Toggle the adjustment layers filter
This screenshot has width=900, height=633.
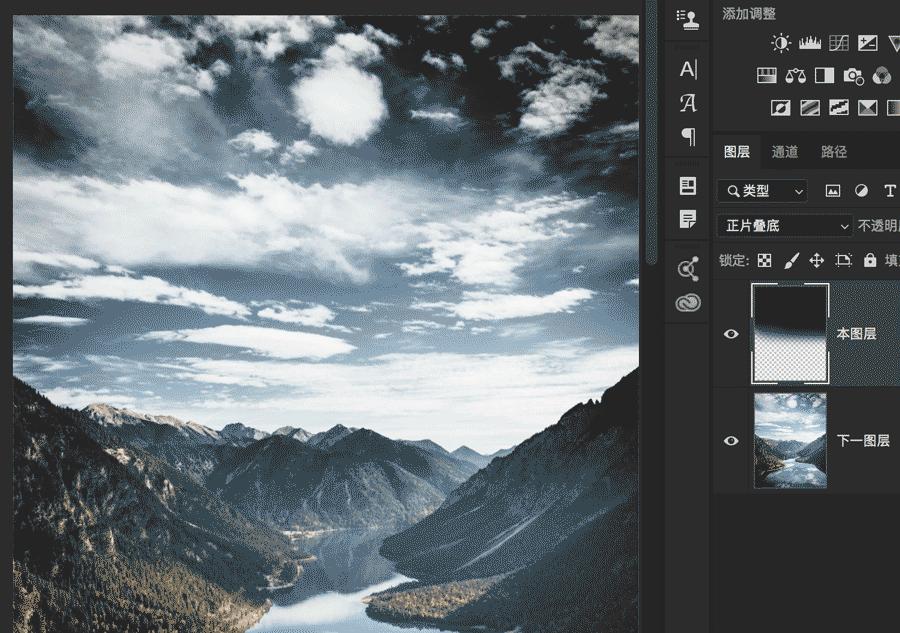click(862, 191)
